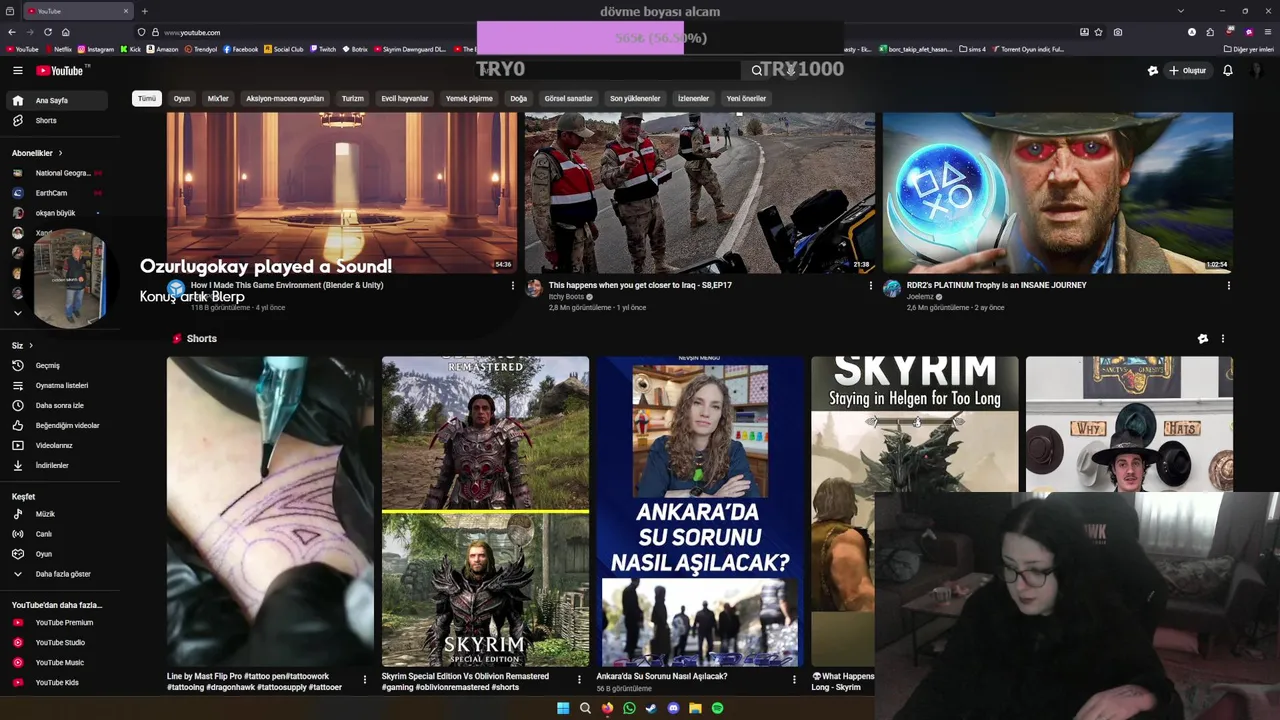Open Ana Sayfa in the sidebar
This screenshot has height=720, width=1280.
pos(58,100)
